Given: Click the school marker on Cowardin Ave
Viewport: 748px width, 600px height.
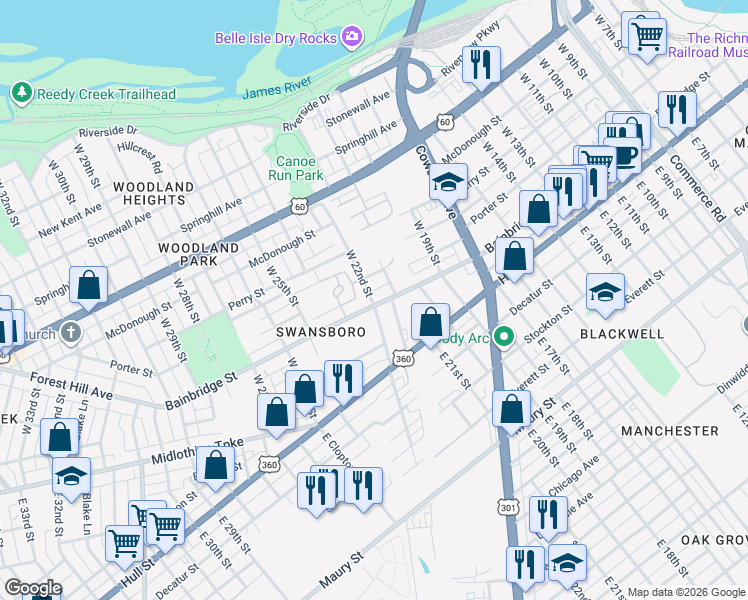Looking at the screenshot, I should click(448, 184).
